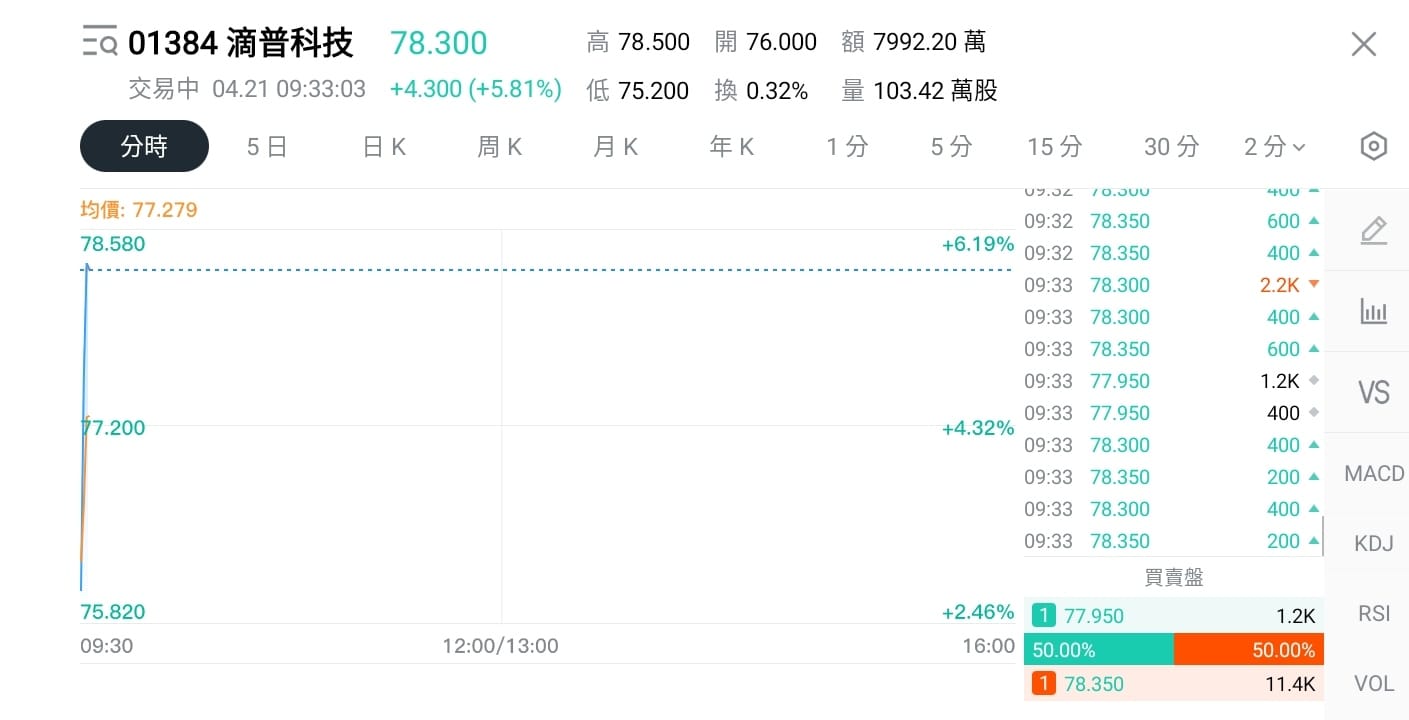This screenshot has width=1409, height=720.
Task: Click the 買賣盤 order book header
Action: (1173, 577)
